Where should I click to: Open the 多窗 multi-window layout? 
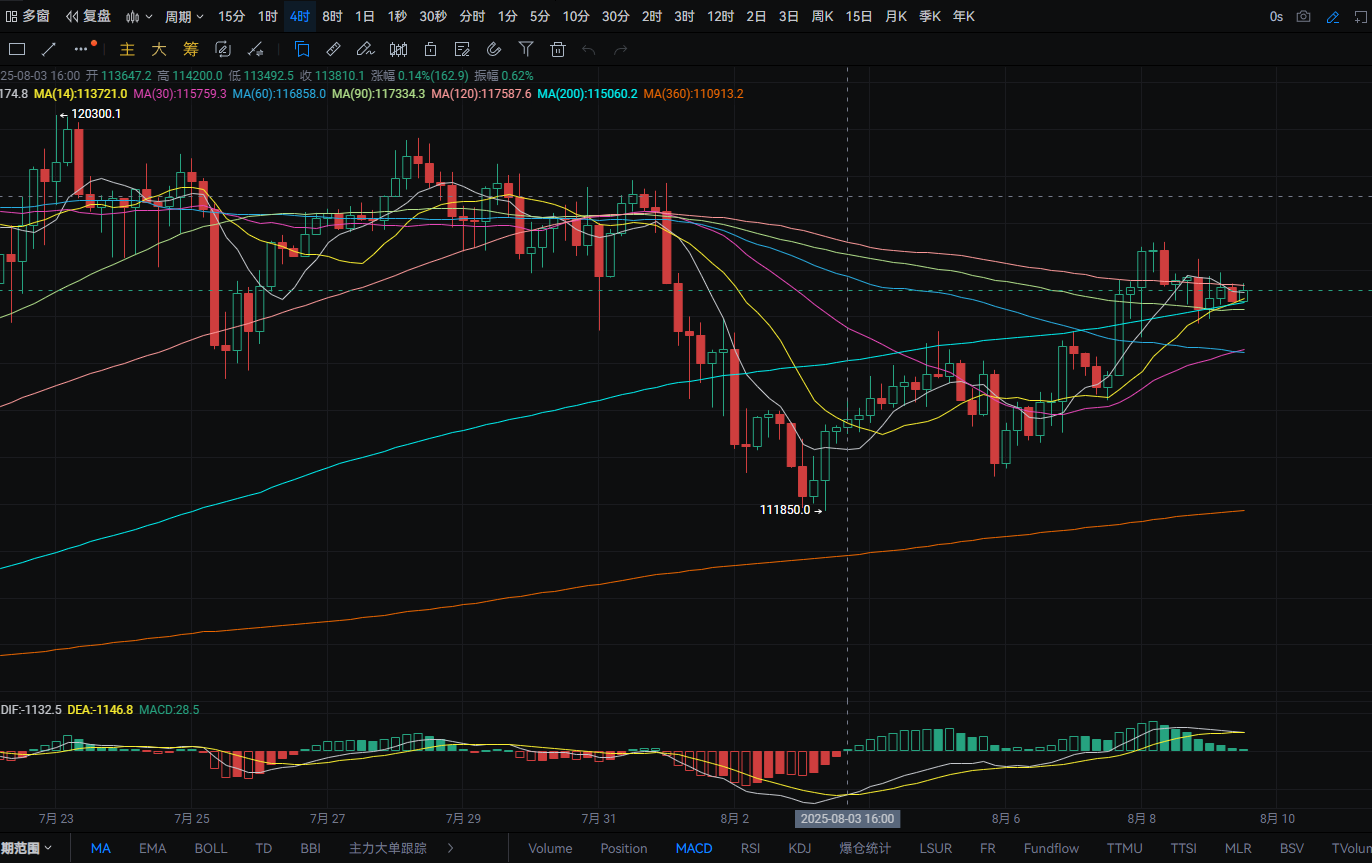pyautogui.click(x=27, y=16)
